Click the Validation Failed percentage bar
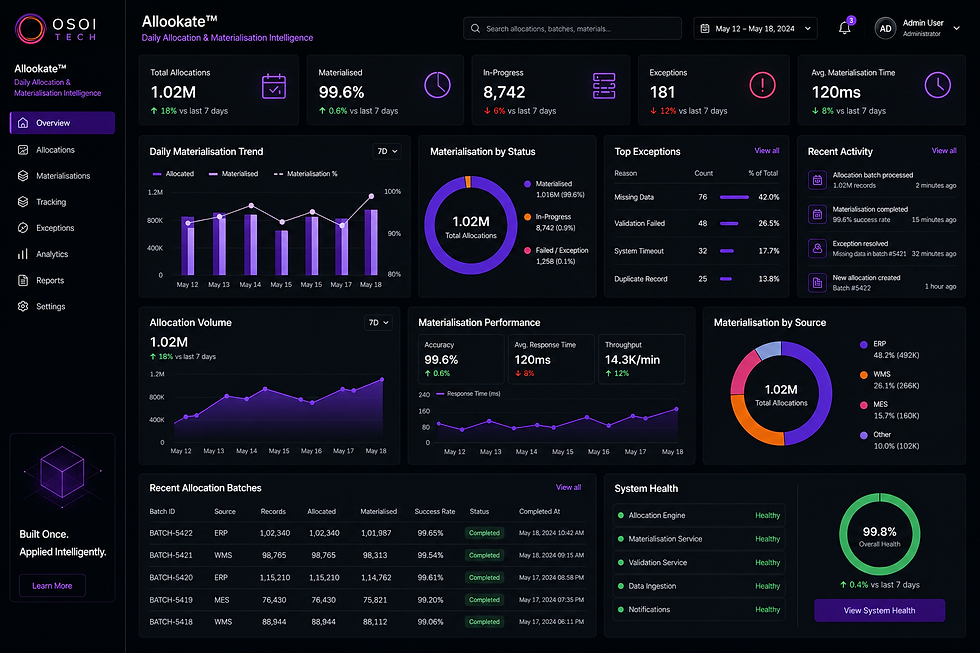 click(729, 223)
